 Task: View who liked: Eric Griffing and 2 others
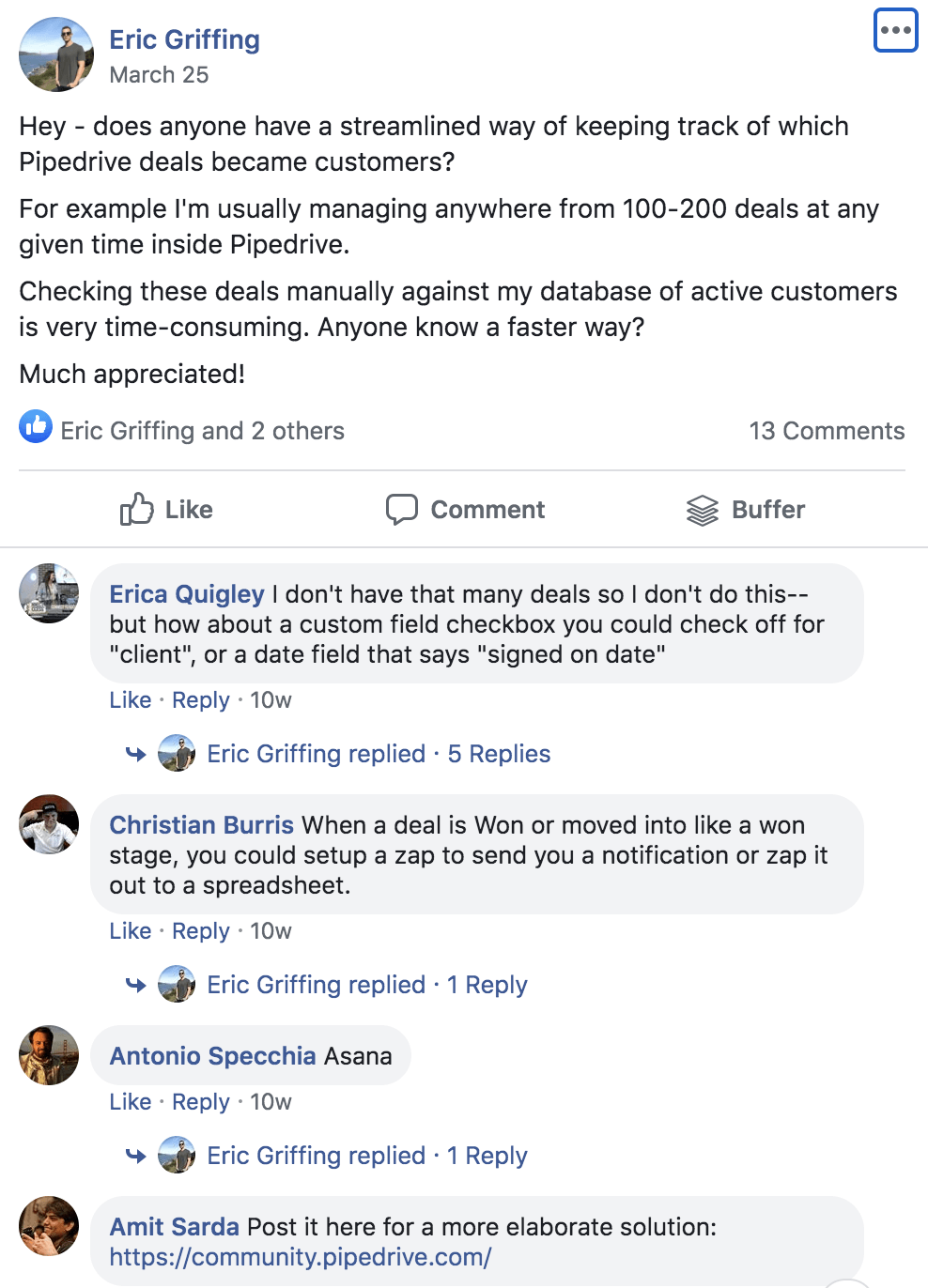[x=202, y=431]
